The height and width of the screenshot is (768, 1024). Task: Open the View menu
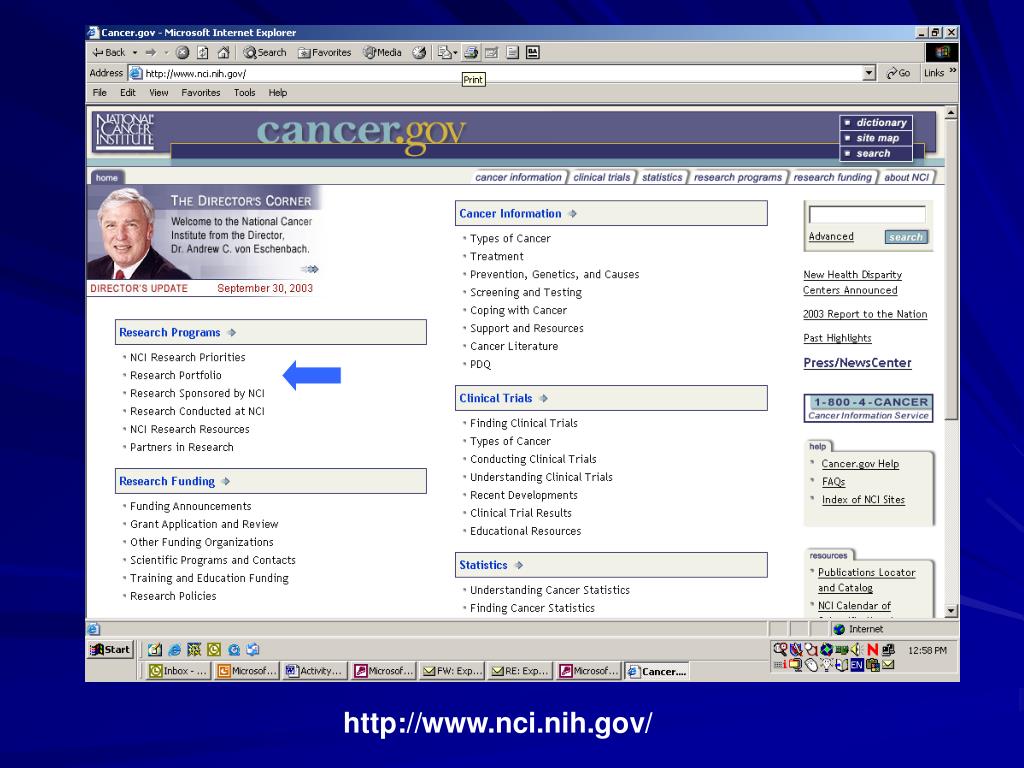tap(159, 93)
